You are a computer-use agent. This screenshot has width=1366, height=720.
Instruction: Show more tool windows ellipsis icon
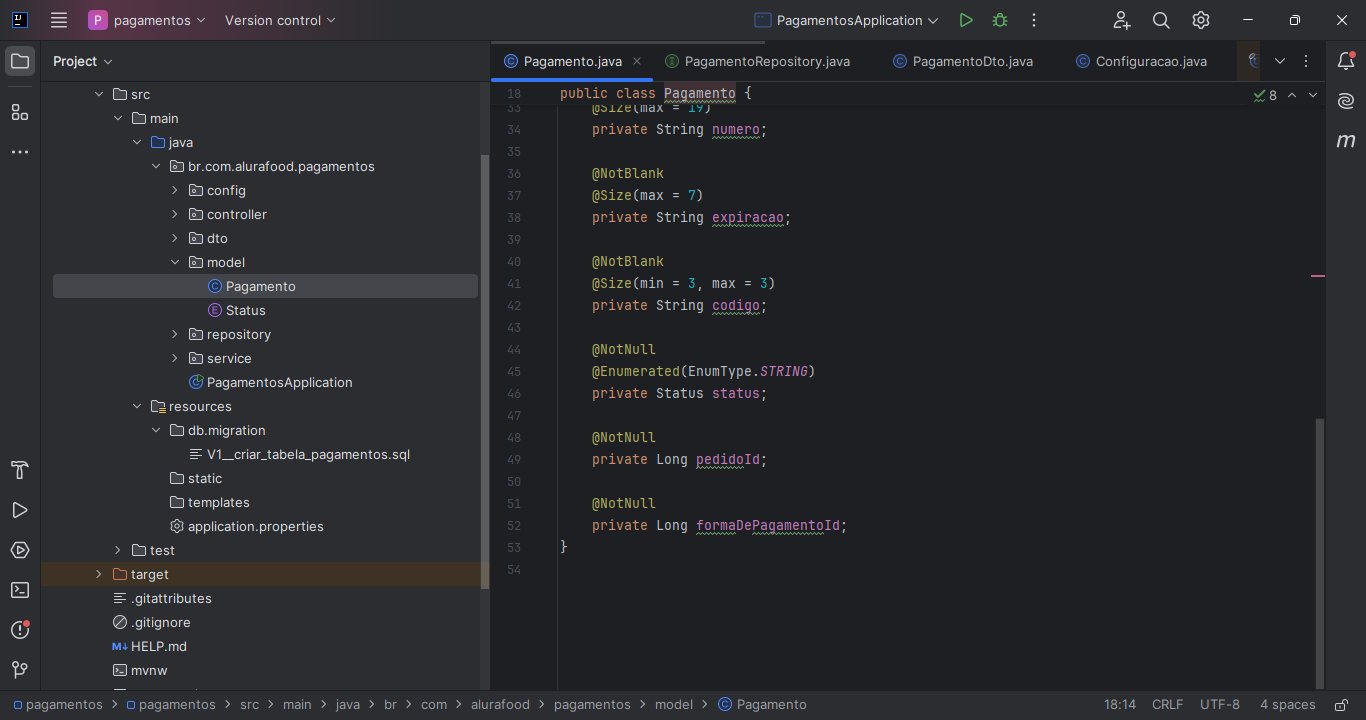tap(20, 152)
